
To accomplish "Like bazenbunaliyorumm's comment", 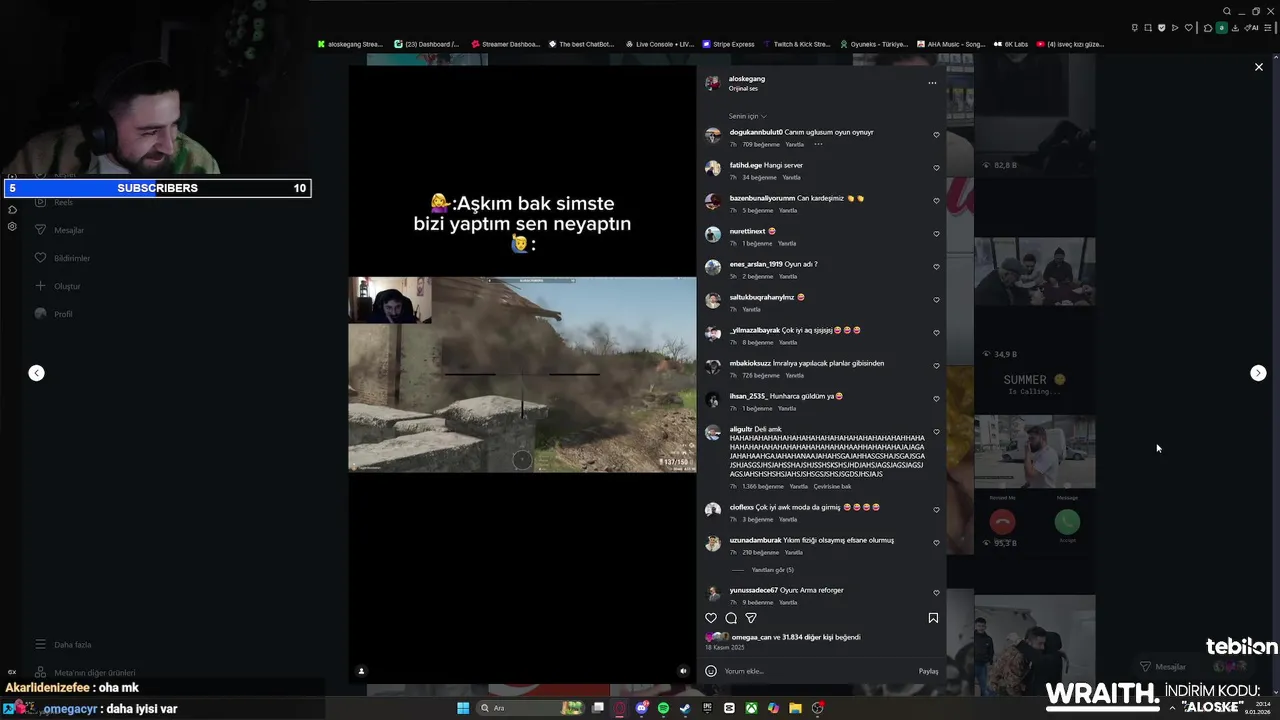I will (936, 201).
